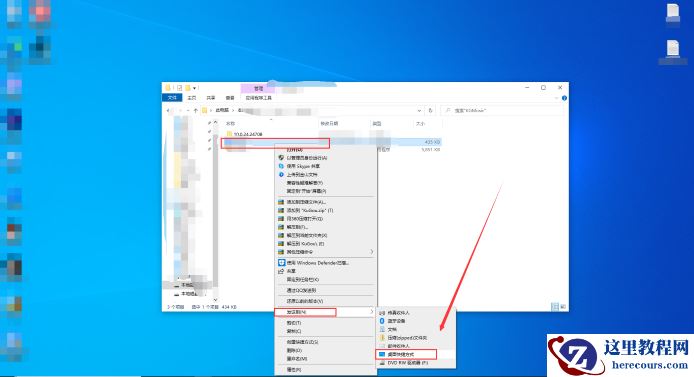
Task: Go up one folder level with the up arrow
Action: pos(196,110)
